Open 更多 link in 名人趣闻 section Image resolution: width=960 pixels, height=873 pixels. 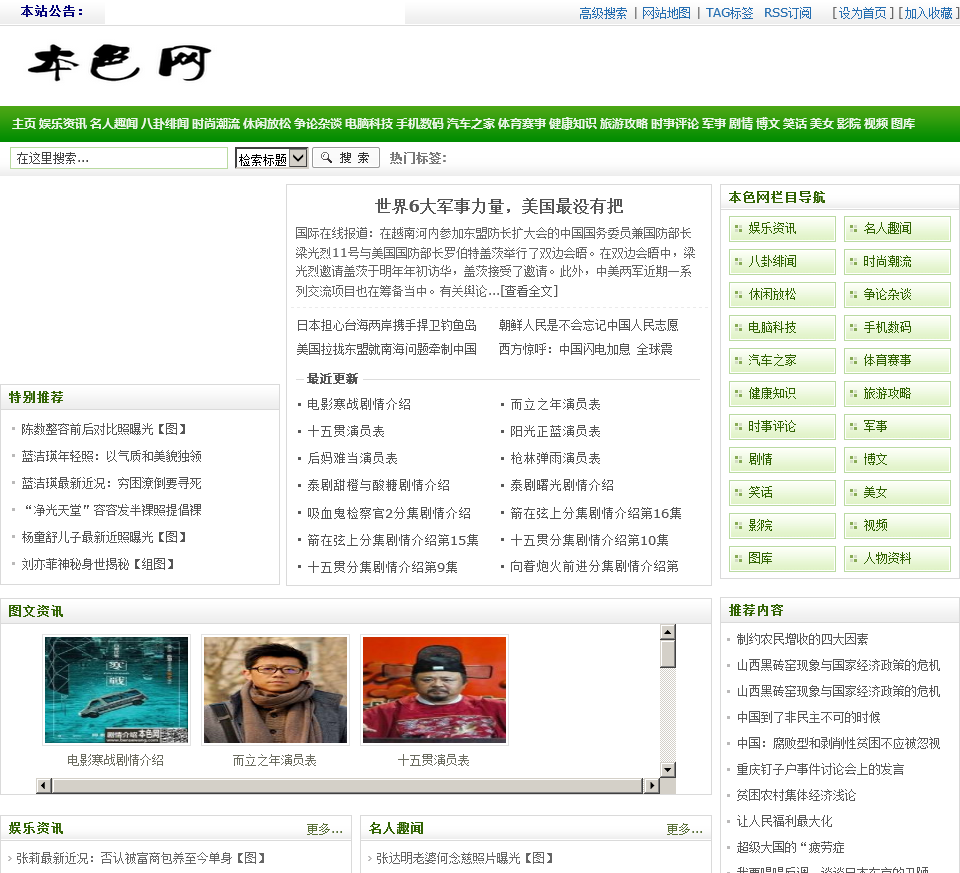(x=684, y=829)
